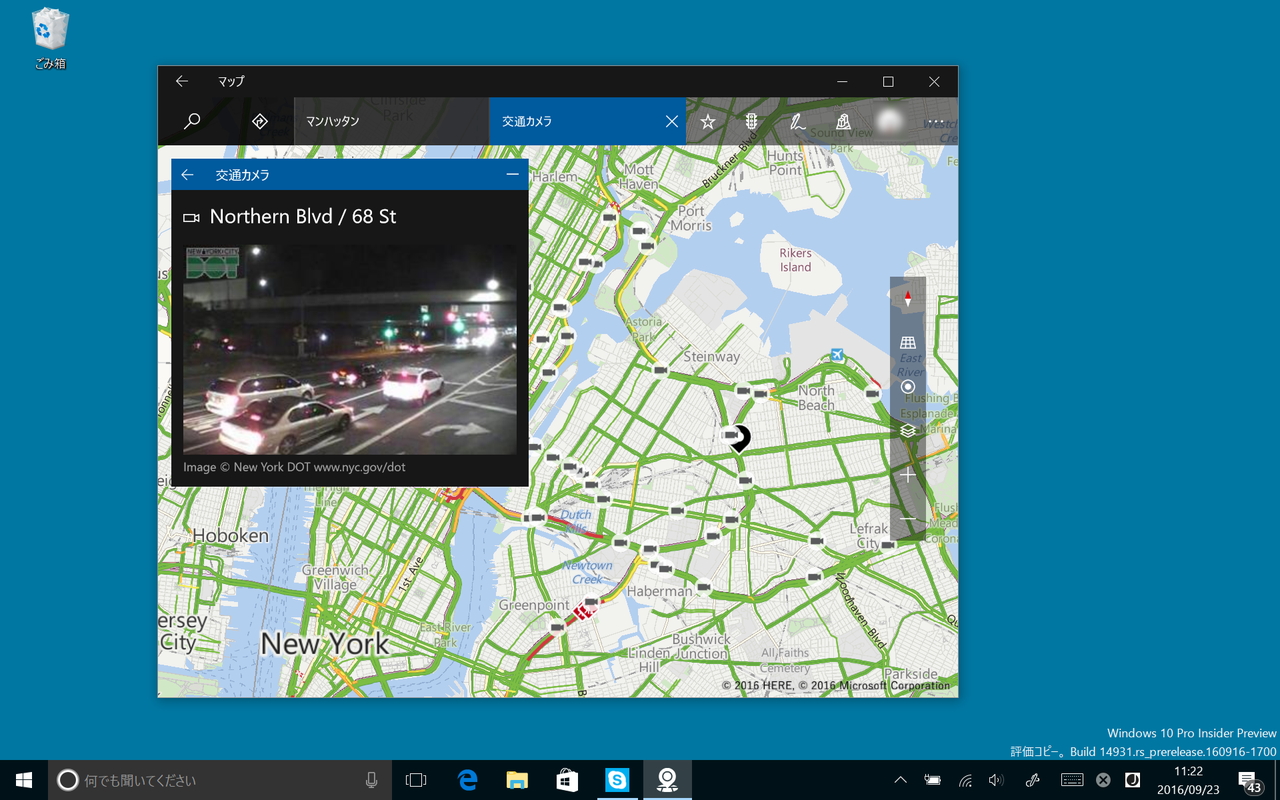This screenshot has width=1280, height=800.
Task: Click the Bushwick neighborhood label
Action: click(701, 639)
